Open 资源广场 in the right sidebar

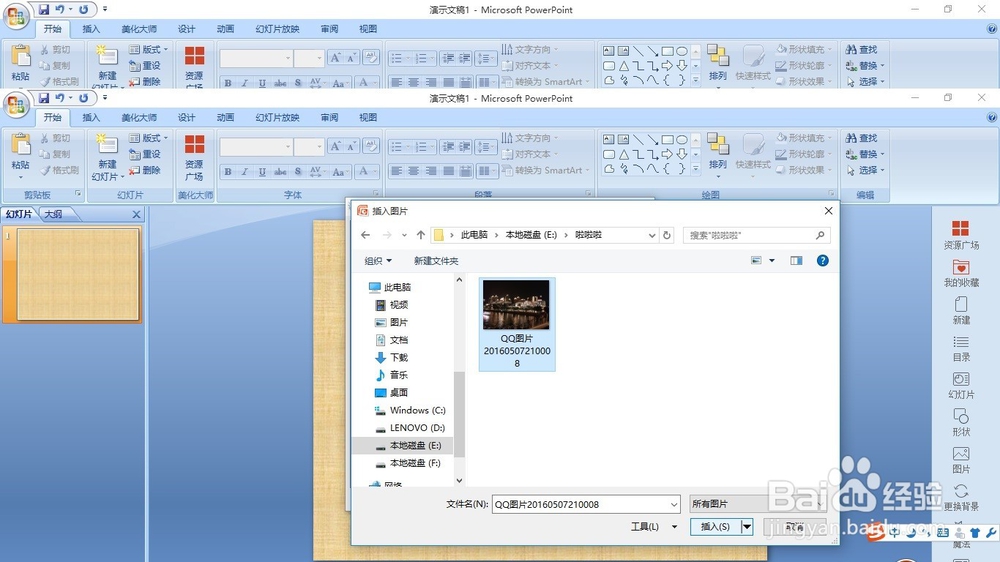tap(961, 235)
